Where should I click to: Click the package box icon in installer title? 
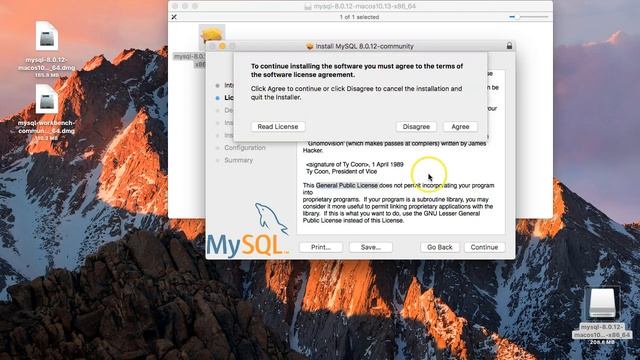pos(310,46)
